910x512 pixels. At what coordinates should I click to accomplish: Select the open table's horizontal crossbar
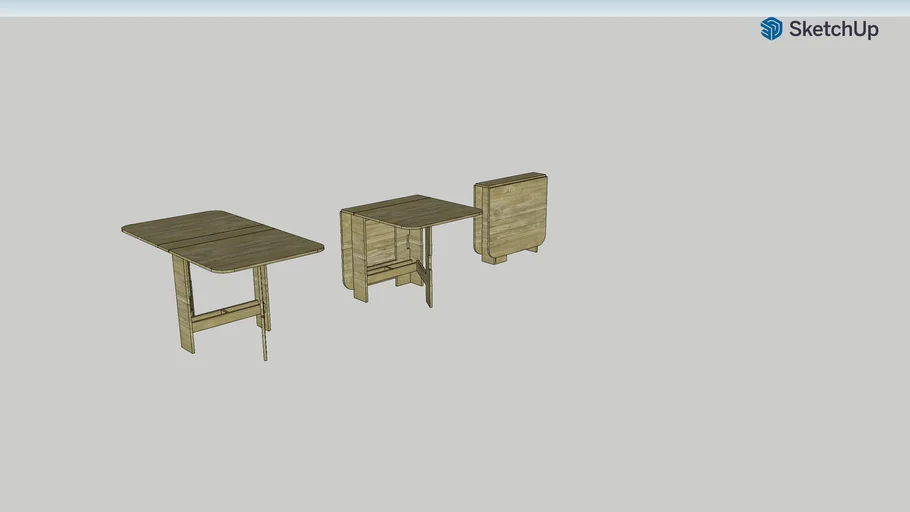pyautogui.click(x=225, y=316)
